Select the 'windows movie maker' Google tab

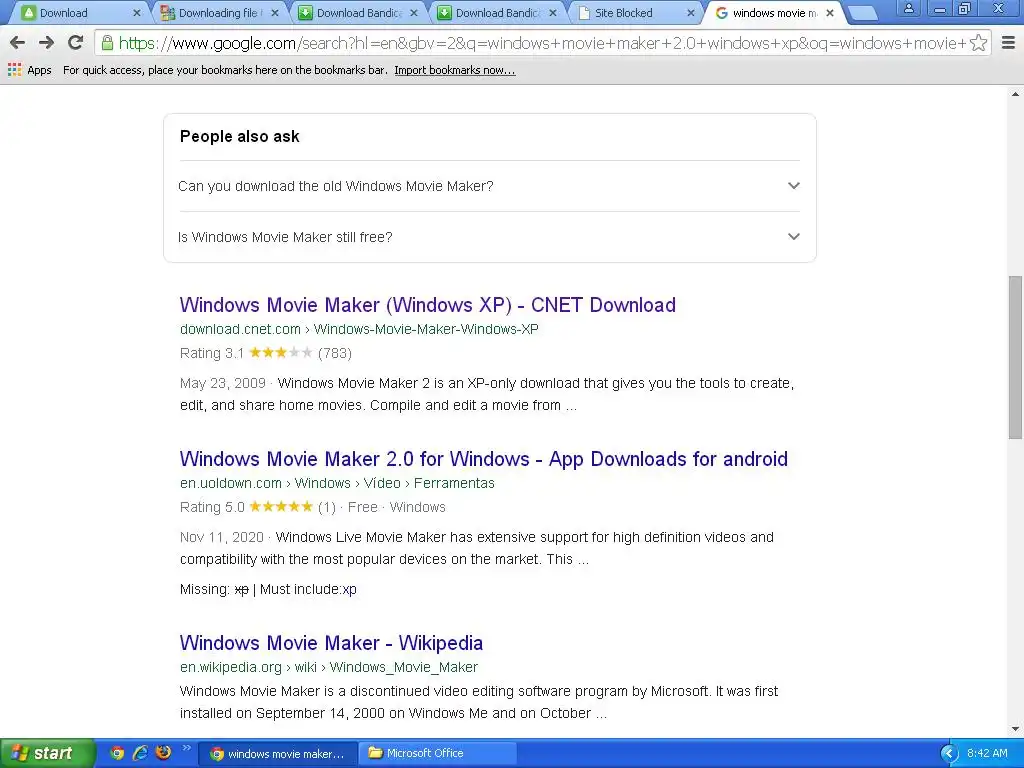tap(775, 13)
